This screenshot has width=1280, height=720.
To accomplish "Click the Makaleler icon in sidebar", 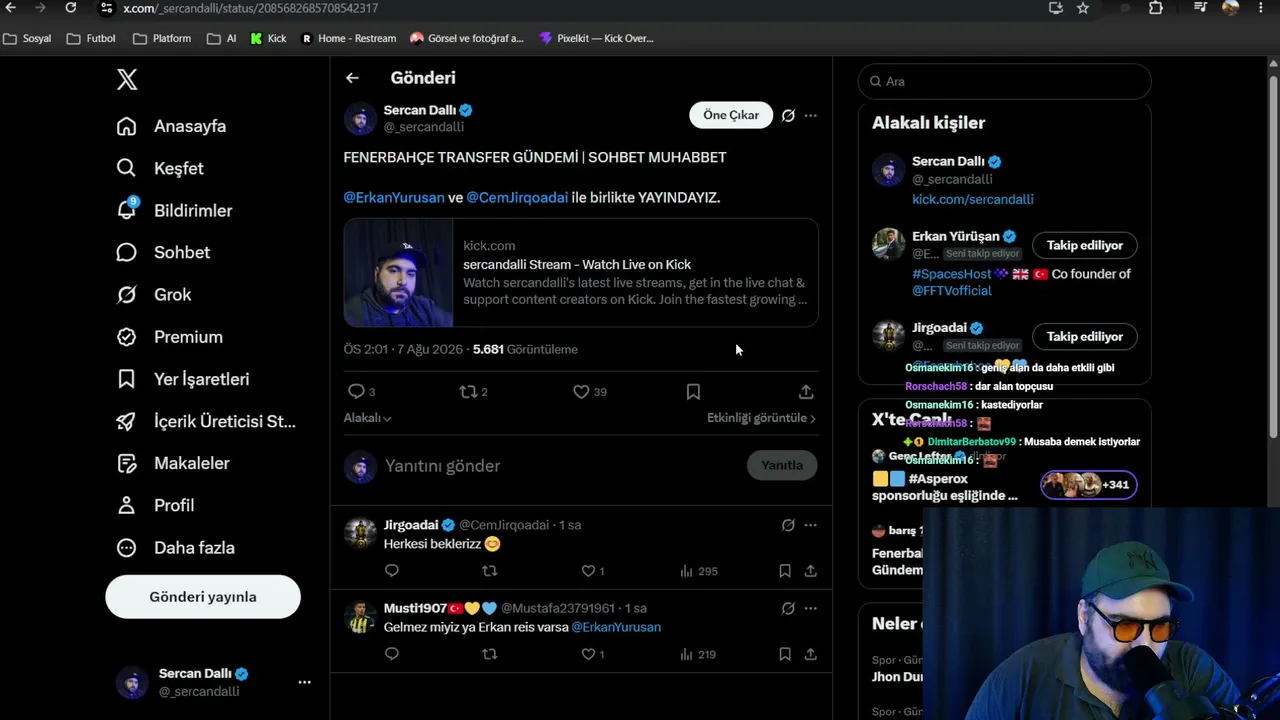I will click(x=126, y=463).
